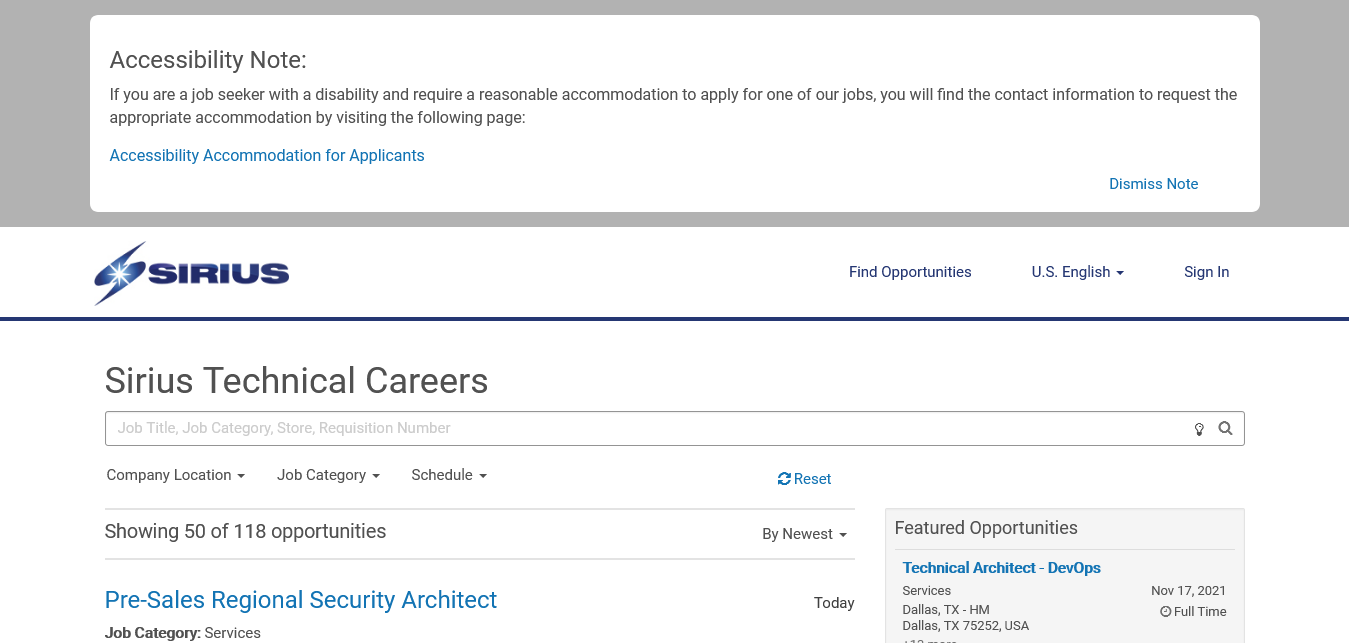Click the lightbulb search tips icon

tap(1199, 429)
